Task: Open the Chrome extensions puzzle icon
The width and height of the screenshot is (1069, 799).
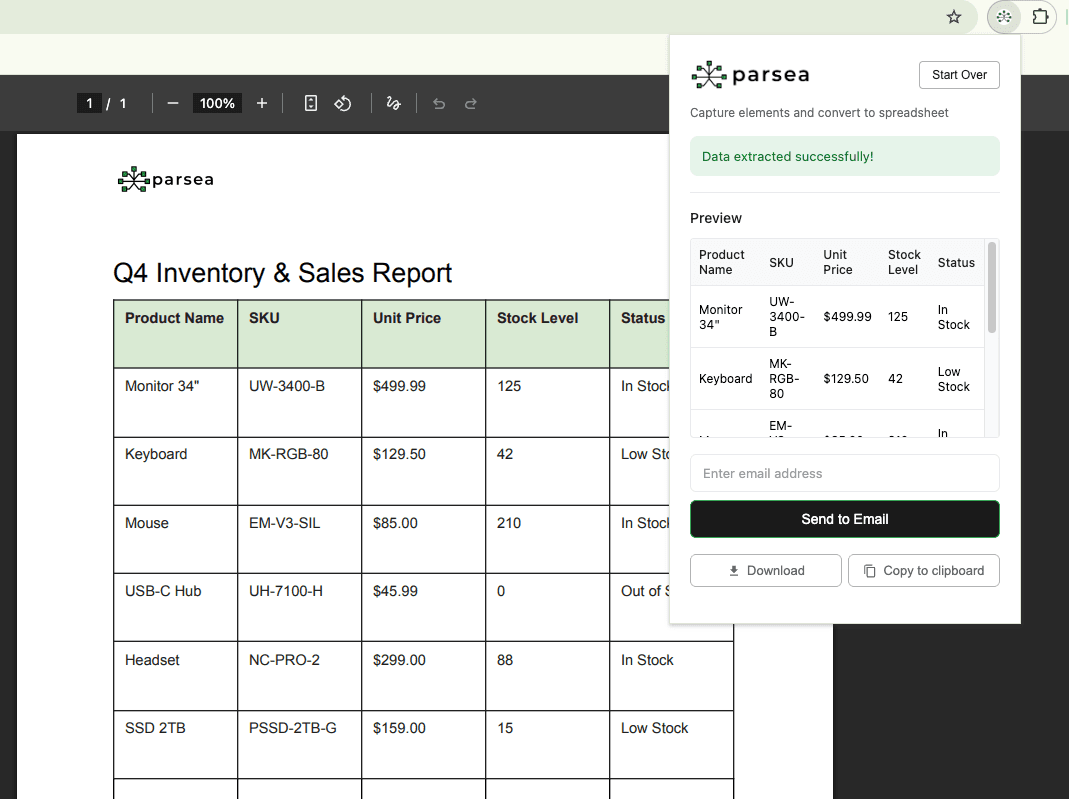Action: [1040, 17]
